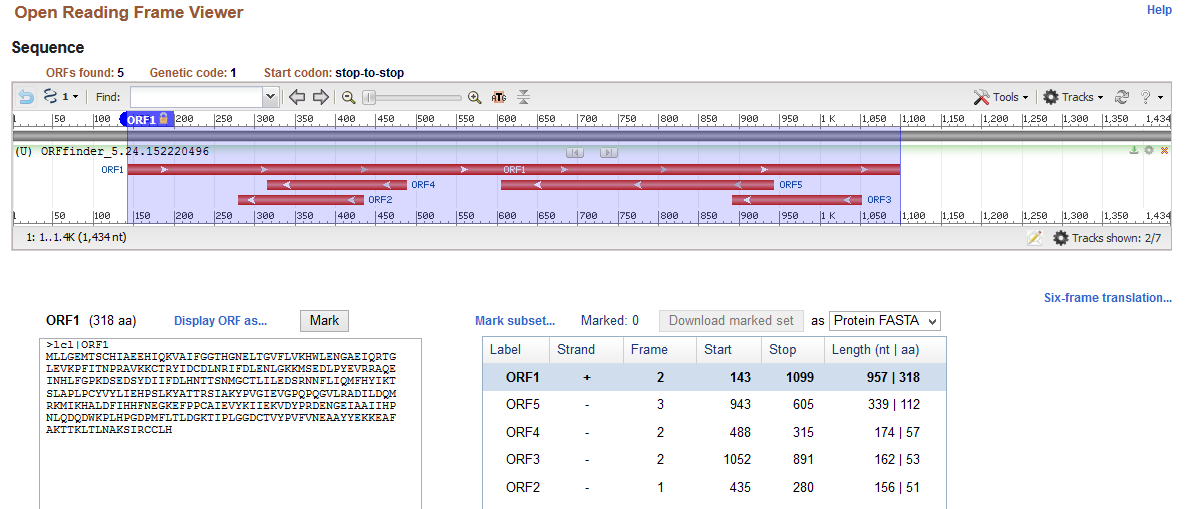The image size is (1185, 509).
Task: Click the Find text input field
Action: pyautogui.click(x=196, y=97)
